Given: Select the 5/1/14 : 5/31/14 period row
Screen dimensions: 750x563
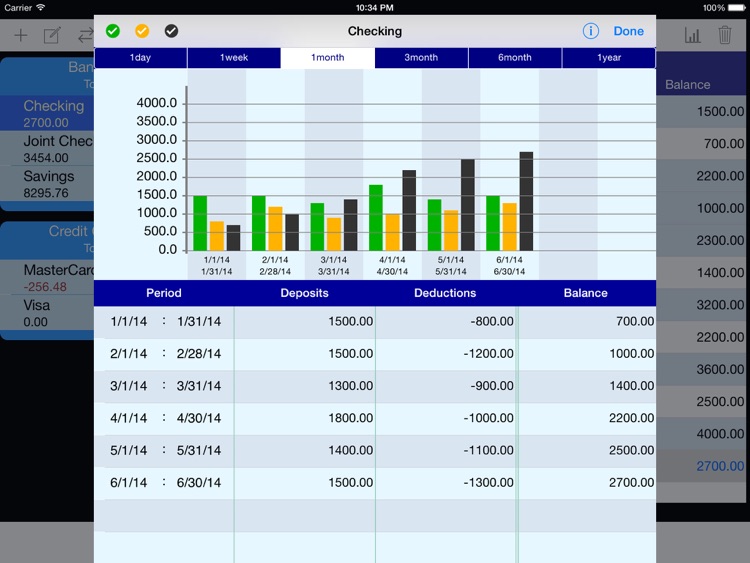Looking at the screenshot, I should [x=375, y=451].
